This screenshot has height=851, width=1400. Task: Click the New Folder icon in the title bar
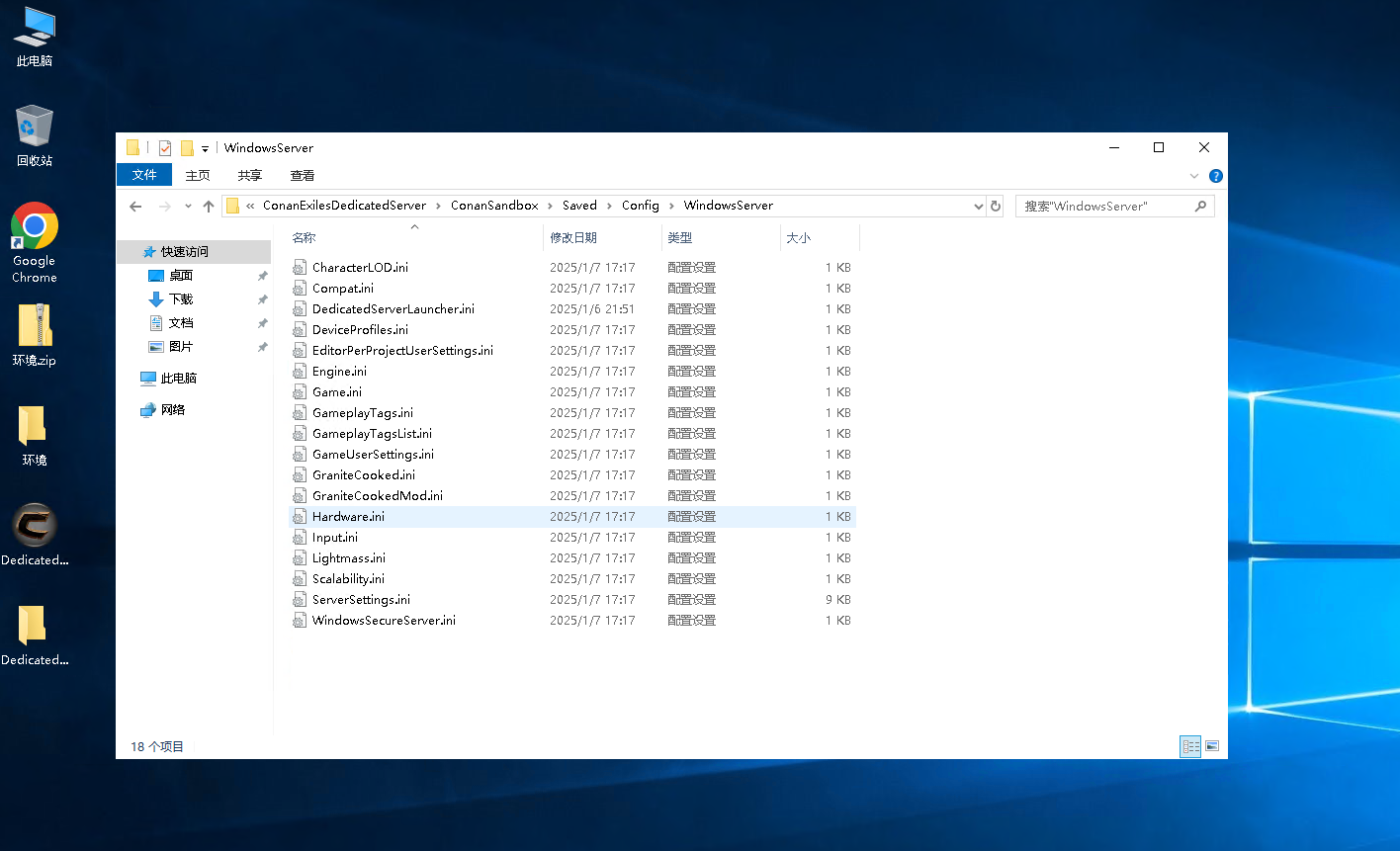coord(187,148)
